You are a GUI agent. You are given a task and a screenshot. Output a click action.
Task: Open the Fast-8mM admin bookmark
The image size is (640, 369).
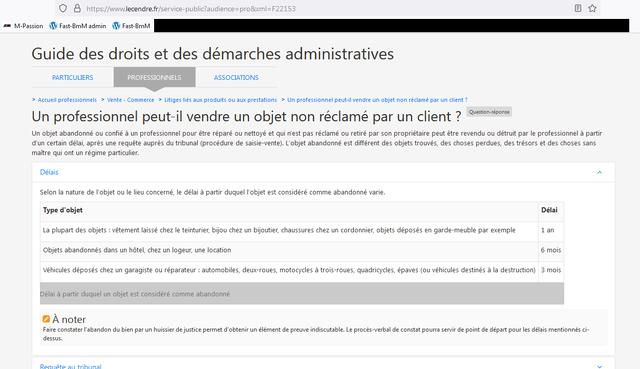click(78, 26)
